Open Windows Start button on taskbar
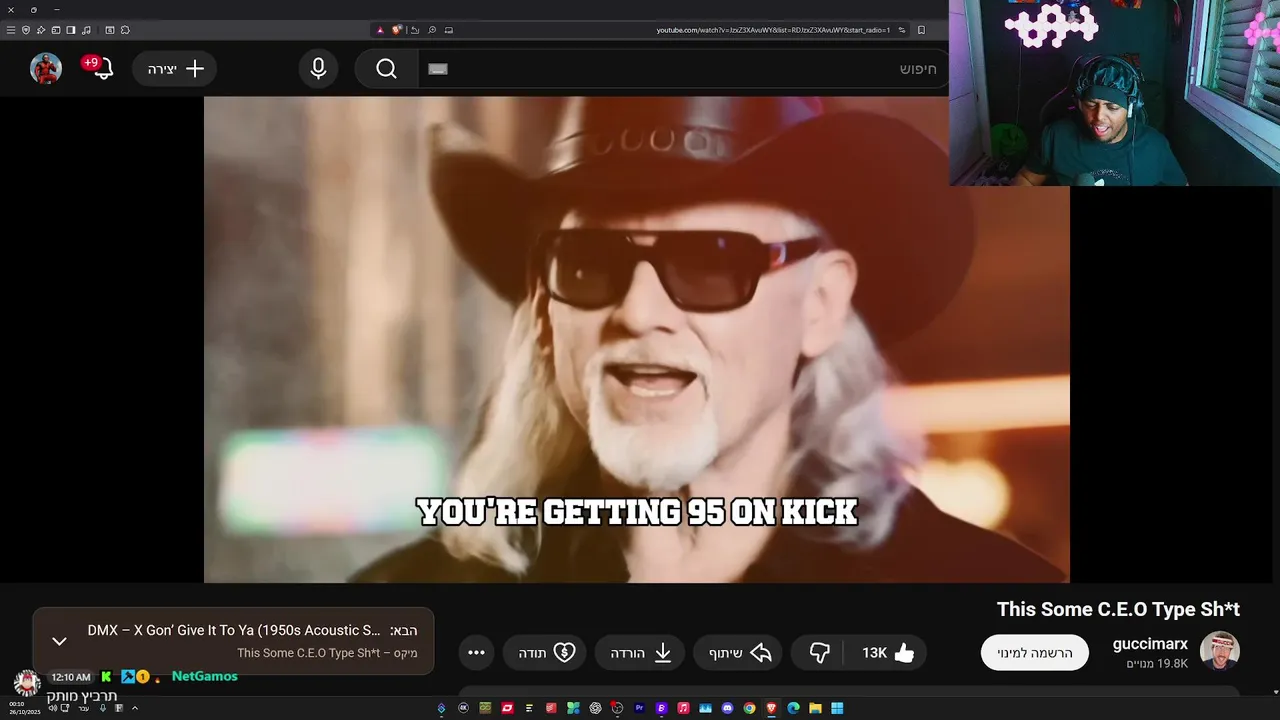This screenshot has height=720, width=1280. click(837, 708)
